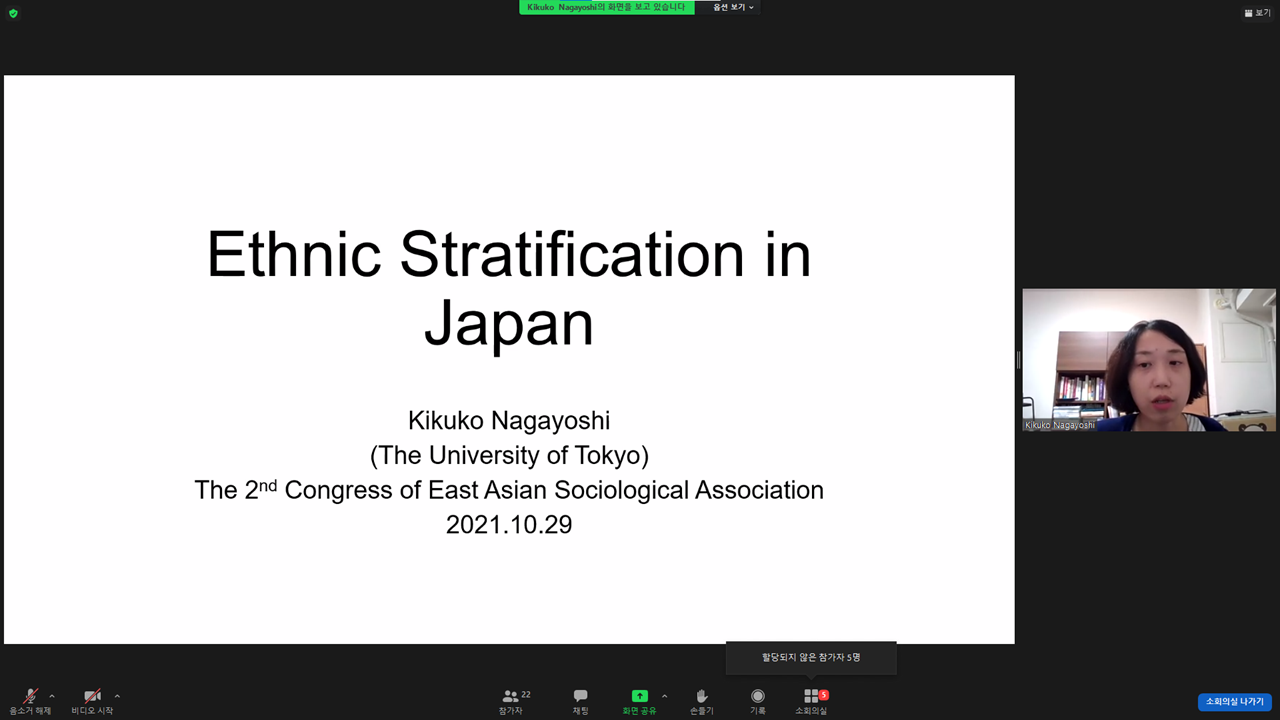This screenshot has height=720, width=1280.
Task: Open the 보기 view layout menu
Action: 1257,13
